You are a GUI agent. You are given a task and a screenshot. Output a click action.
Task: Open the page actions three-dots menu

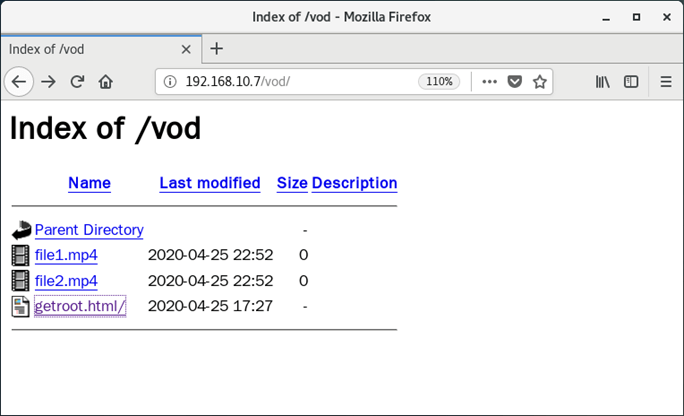coord(489,82)
